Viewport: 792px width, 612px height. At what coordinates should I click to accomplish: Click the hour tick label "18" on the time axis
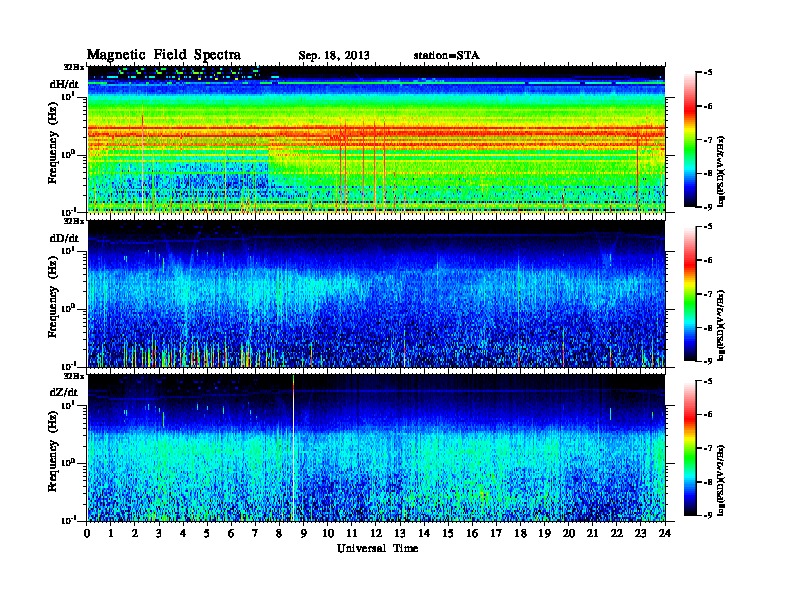pos(520,533)
